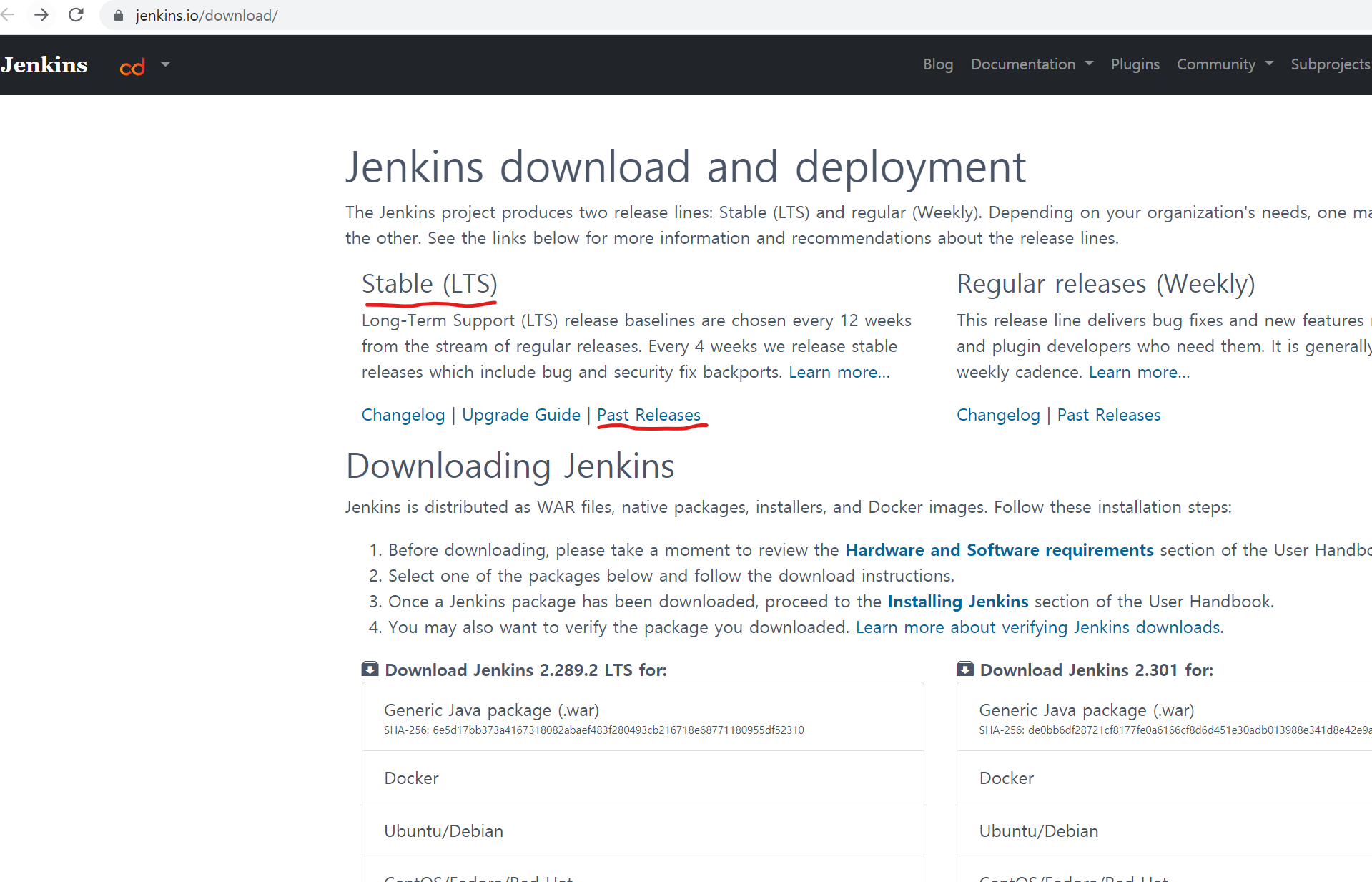Click the LTS SHA-256 checksum text
Image resolution: width=1372 pixels, height=882 pixels.
click(x=594, y=730)
